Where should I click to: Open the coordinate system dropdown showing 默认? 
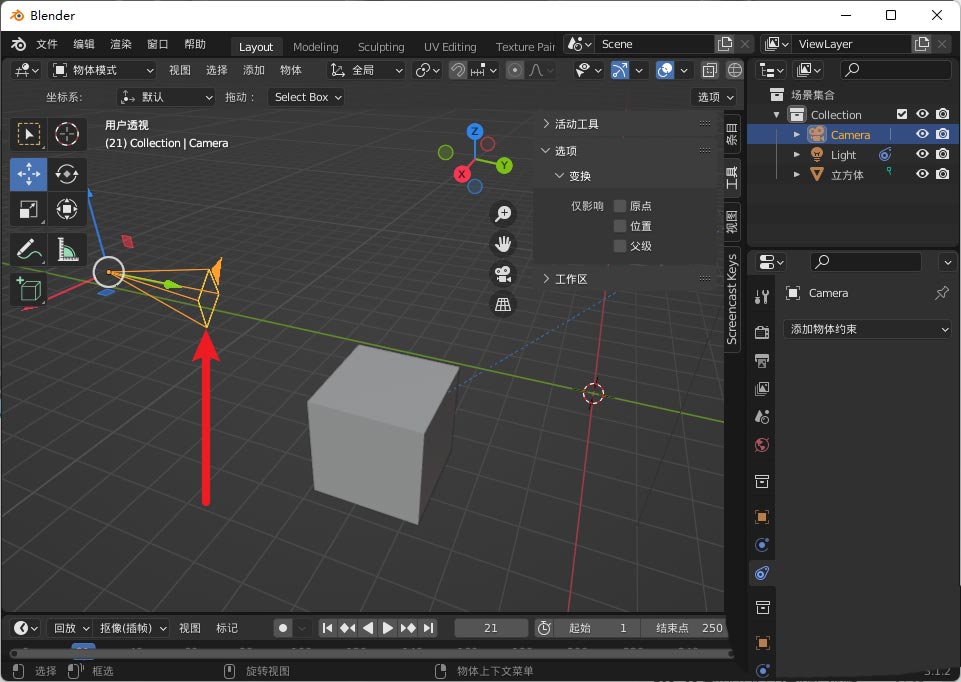[x=165, y=96]
